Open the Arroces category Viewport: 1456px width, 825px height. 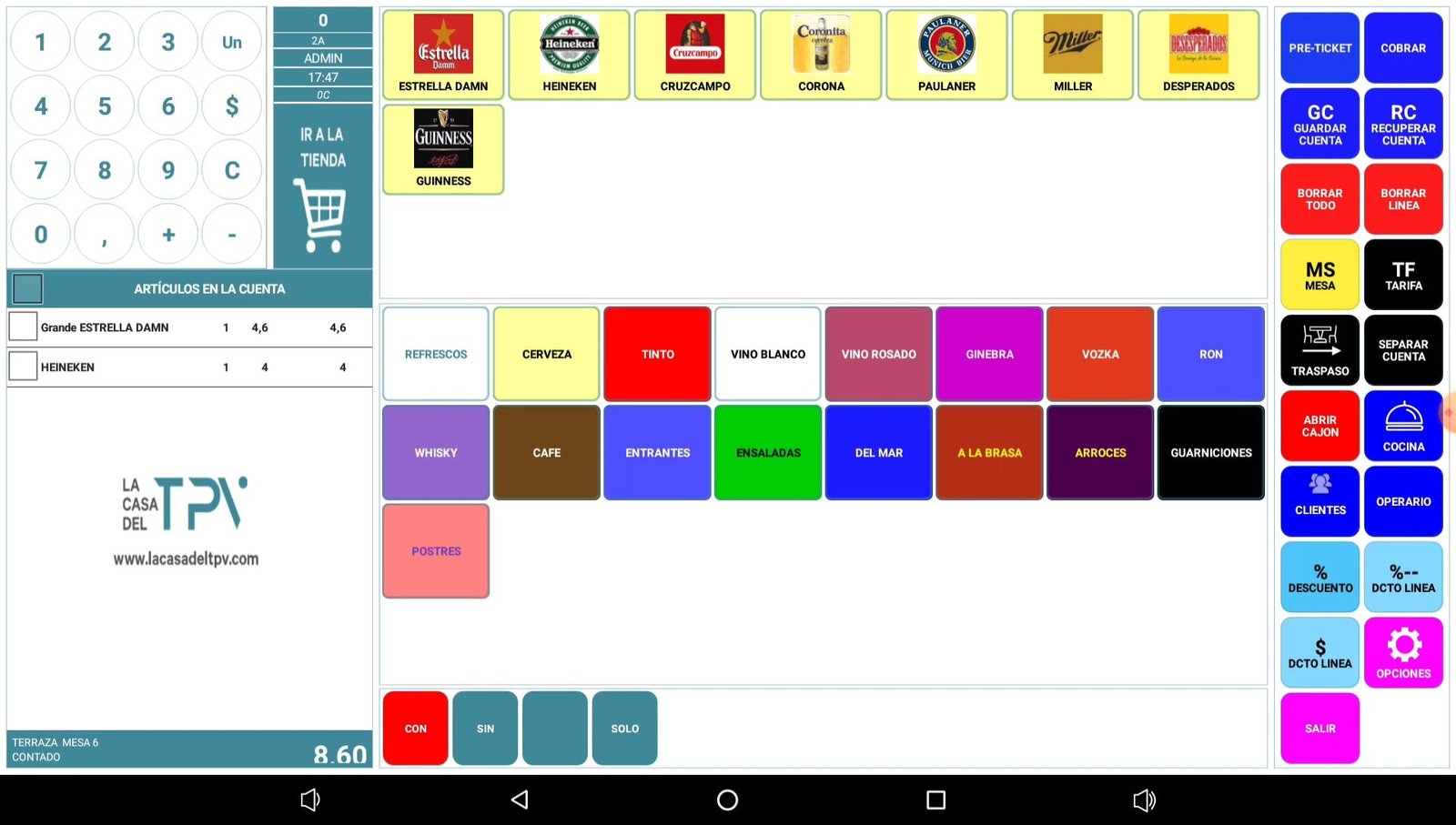[1100, 452]
